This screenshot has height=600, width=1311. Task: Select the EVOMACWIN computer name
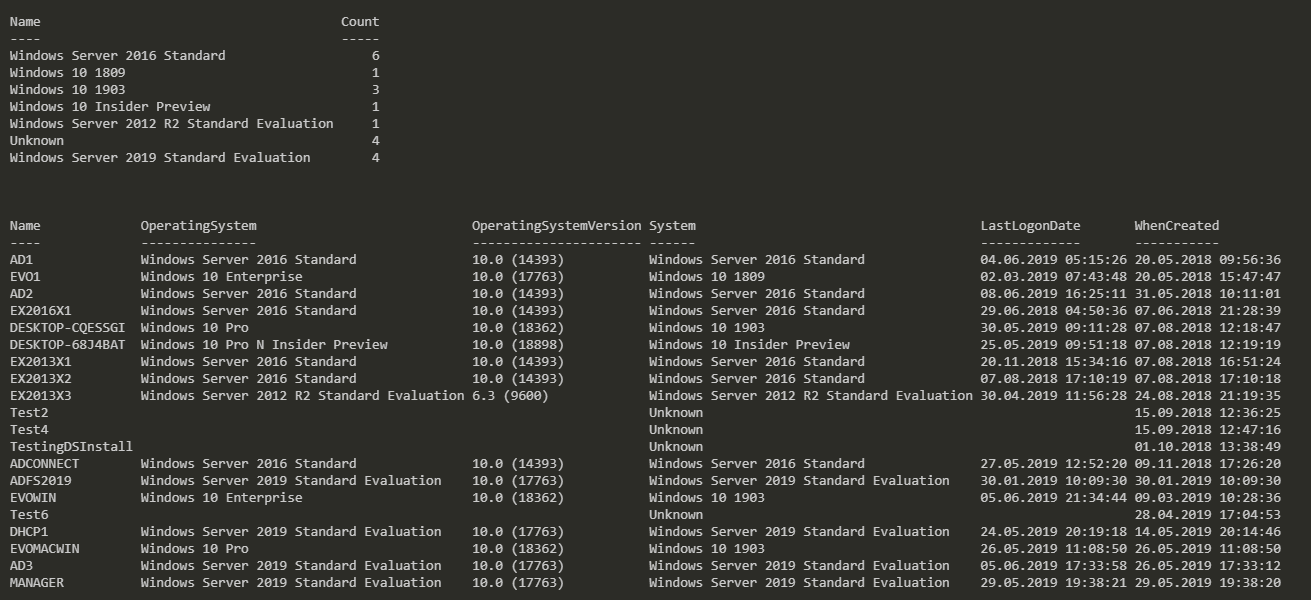45,549
